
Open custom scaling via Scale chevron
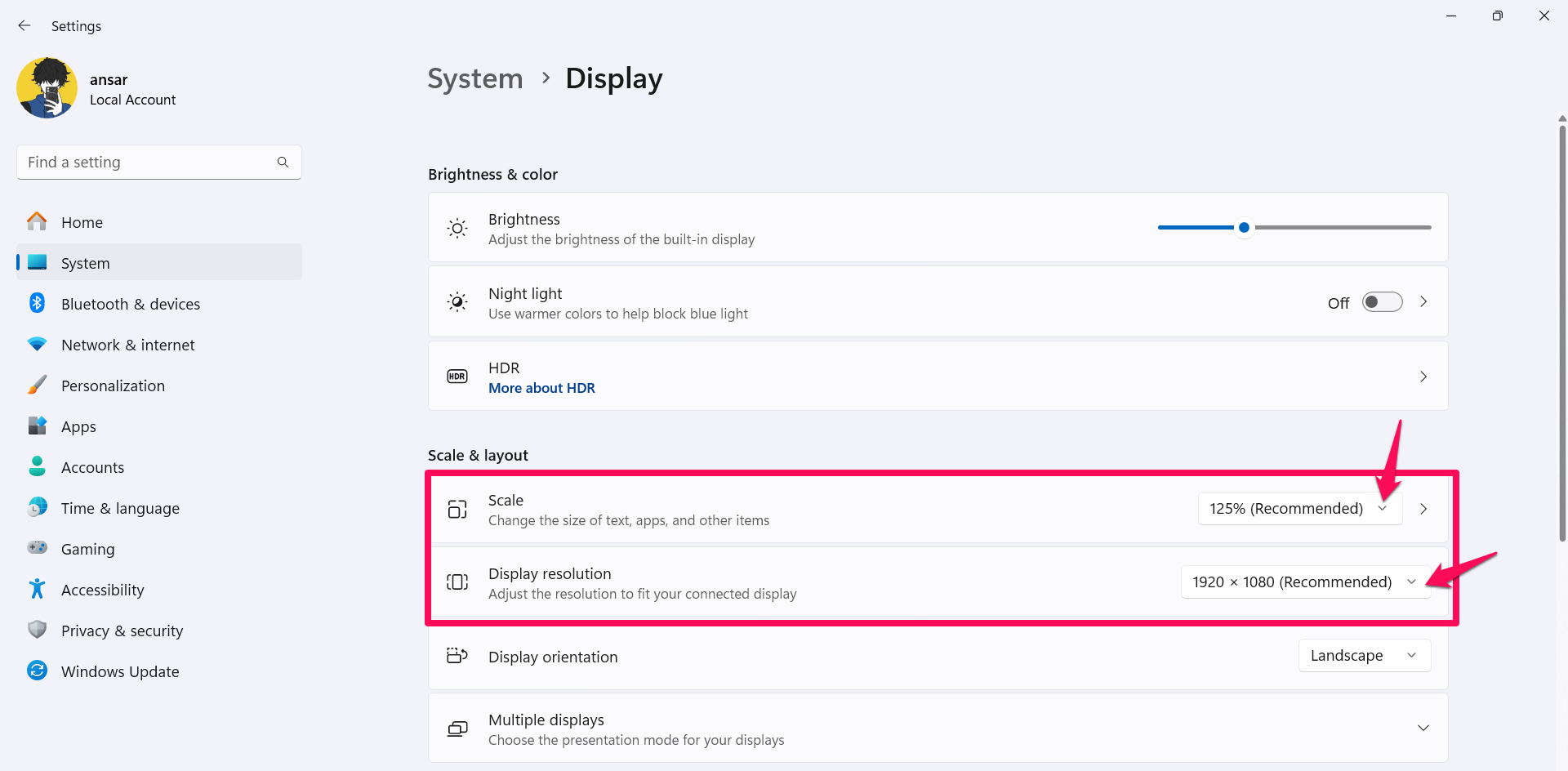(1423, 509)
